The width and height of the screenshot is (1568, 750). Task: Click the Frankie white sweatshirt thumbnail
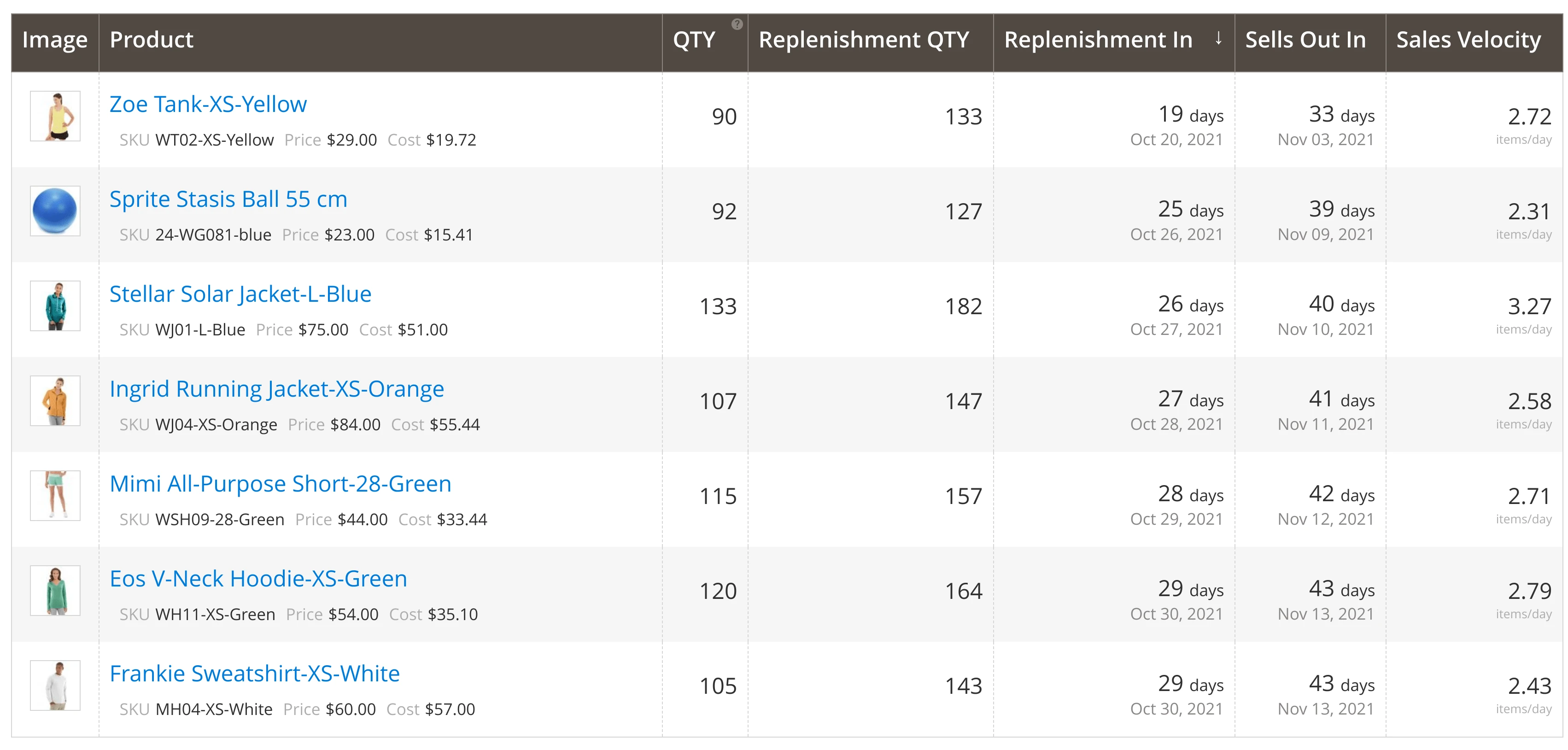tap(55, 686)
